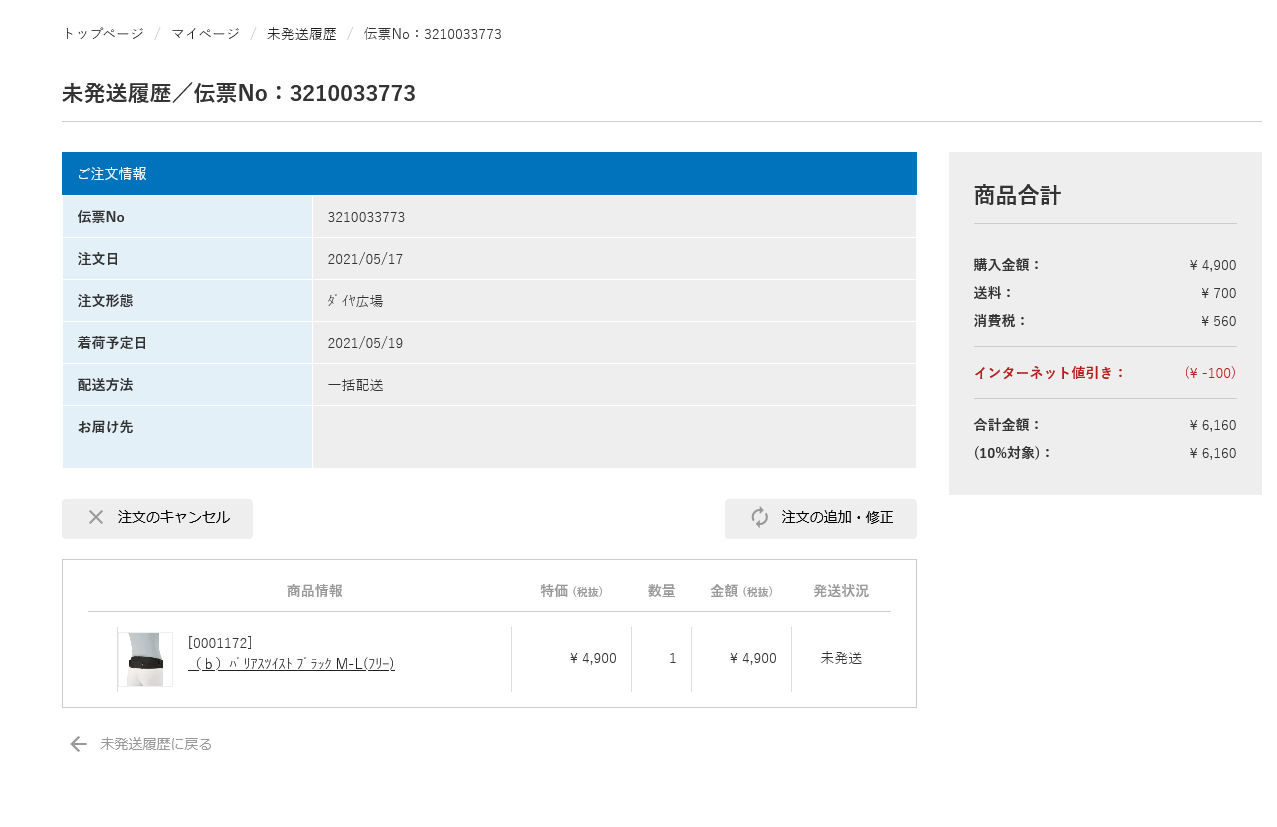Open マイページ breadcrumb link
Viewport: 1277px width, 827px height.
[205, 34]
